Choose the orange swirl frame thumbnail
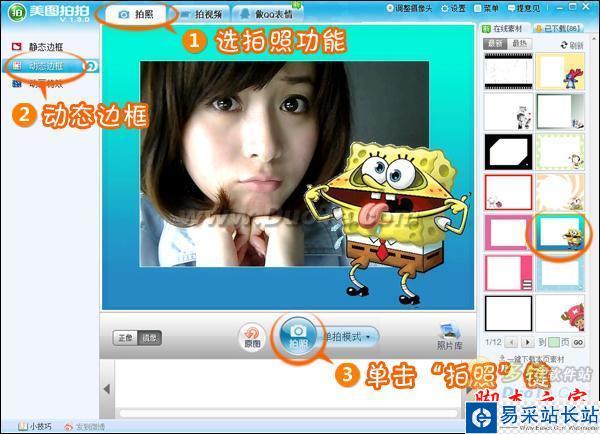This screenshot has width=600, height=434. coord(560,192)
